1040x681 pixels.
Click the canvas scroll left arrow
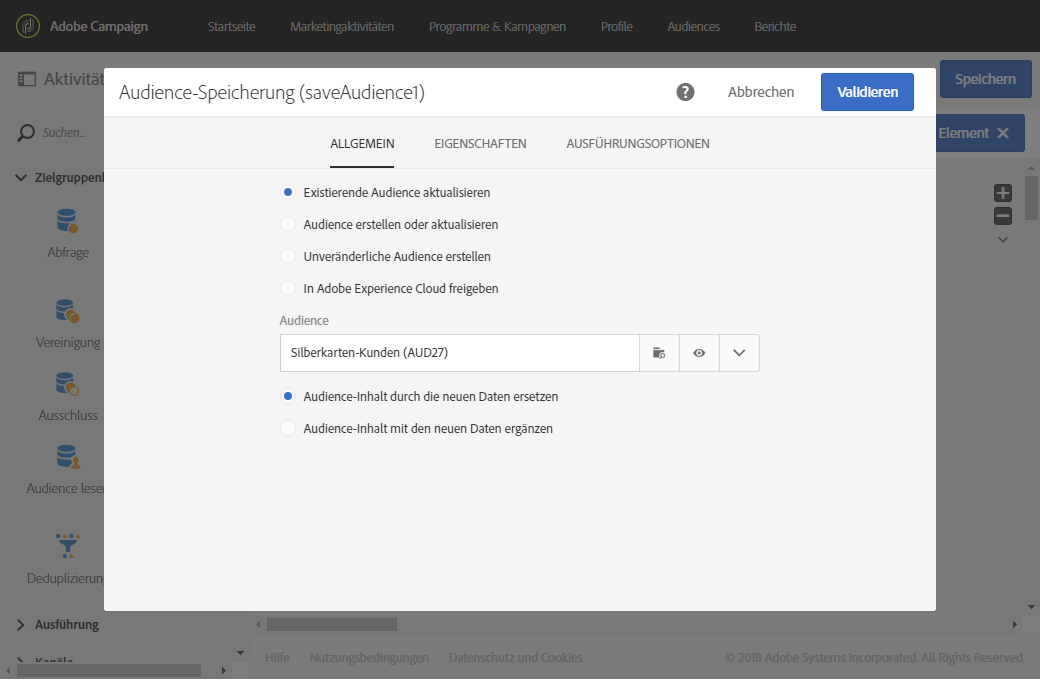pyautogui.click(x=259, y=625)
